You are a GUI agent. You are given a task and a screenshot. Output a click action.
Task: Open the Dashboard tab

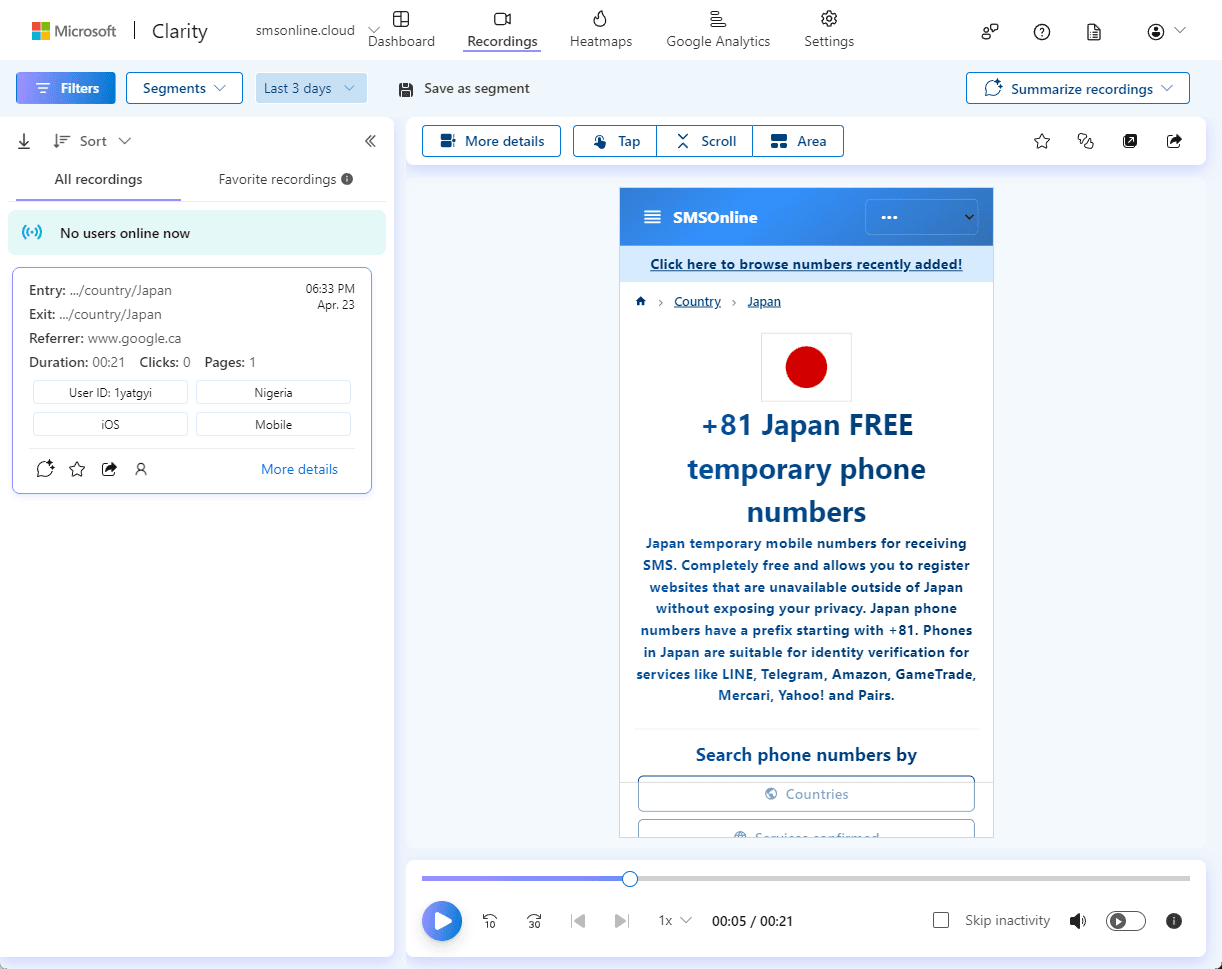(401, 30)
